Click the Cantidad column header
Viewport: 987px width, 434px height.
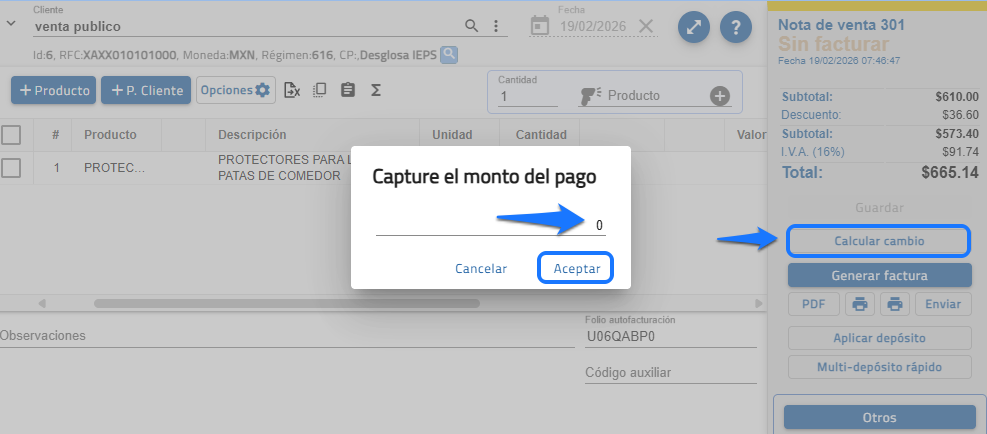[541, 135]
